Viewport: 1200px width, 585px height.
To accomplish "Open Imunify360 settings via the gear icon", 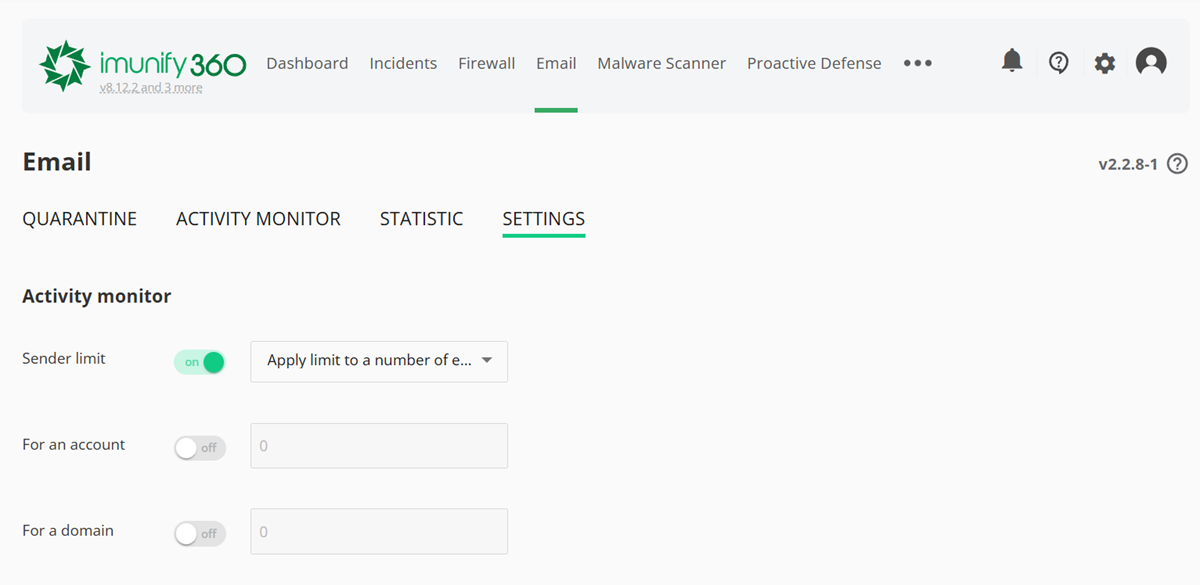I will 1104,62.
